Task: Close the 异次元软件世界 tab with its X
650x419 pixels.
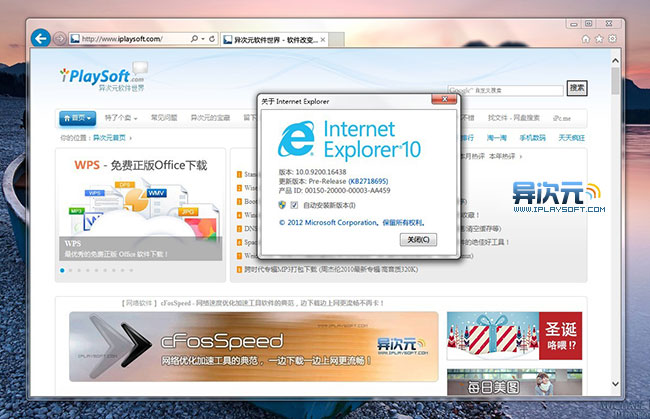Action: [x=323, y=40]
